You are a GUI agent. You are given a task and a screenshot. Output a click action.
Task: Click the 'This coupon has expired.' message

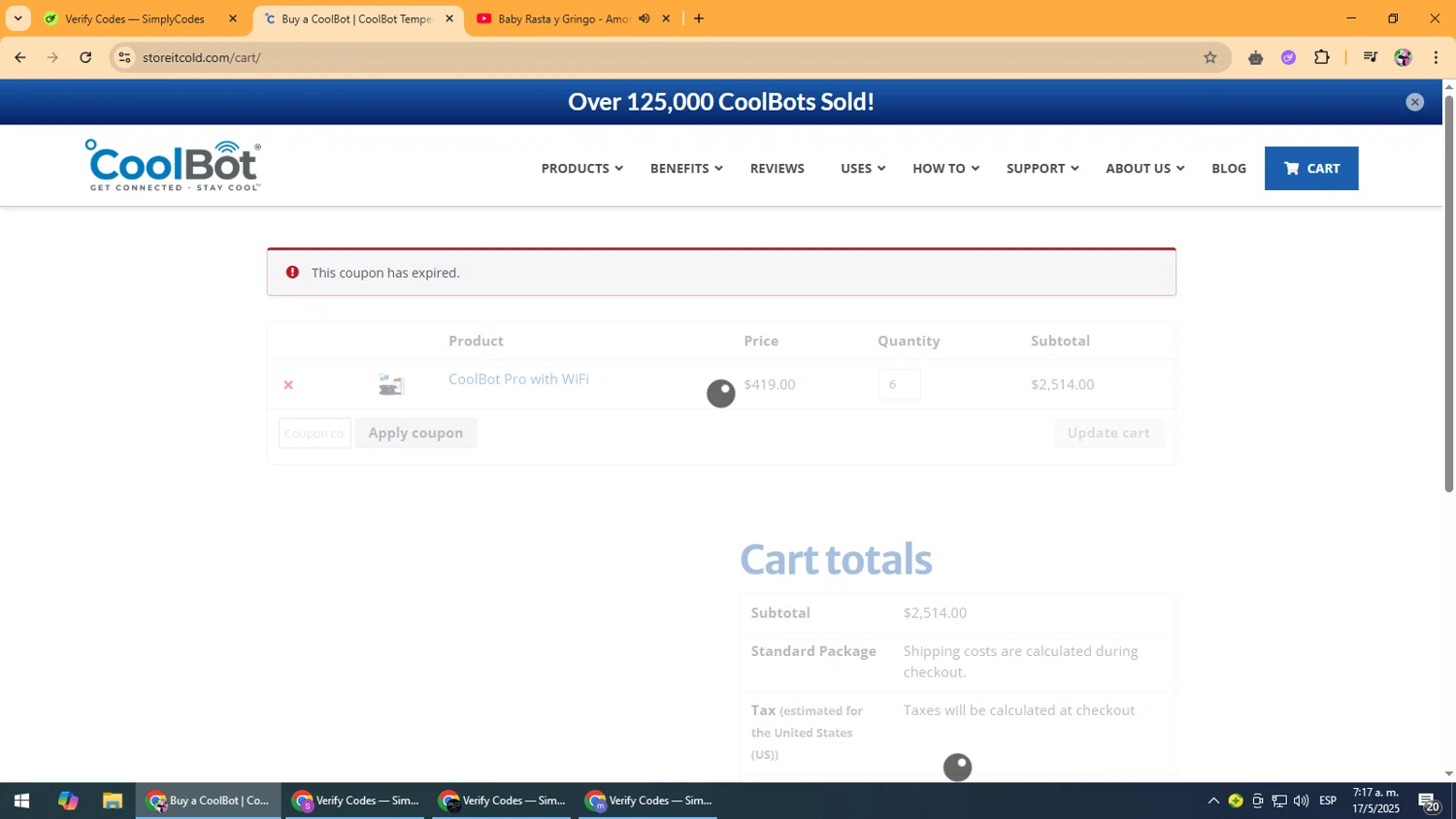[x=385, y=273]
